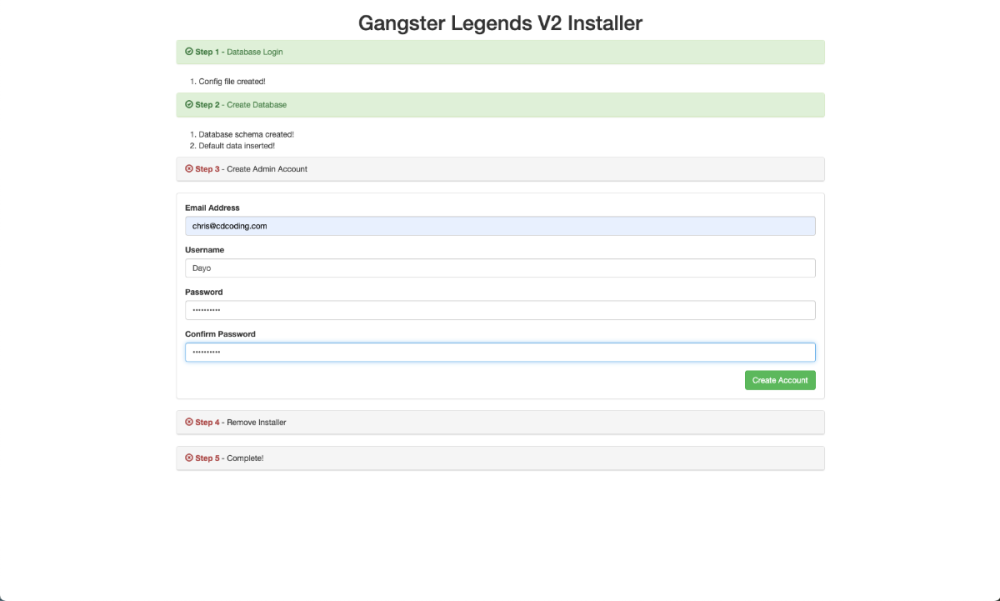Click into the Username field containing Dayo
The height and width of the screenshot is (601, 1000).
(x=500, y=268)
